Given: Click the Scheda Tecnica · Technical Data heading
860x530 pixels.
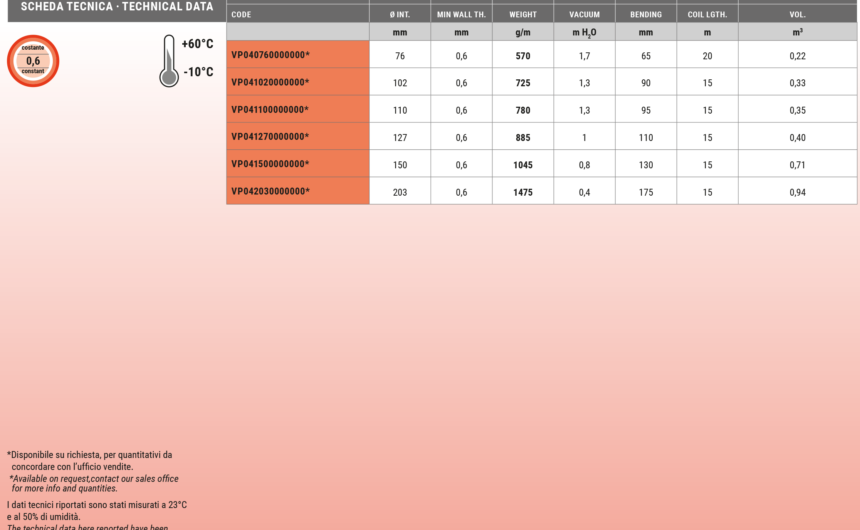Looking at the screenshot, I should click(x=110, y=6).
